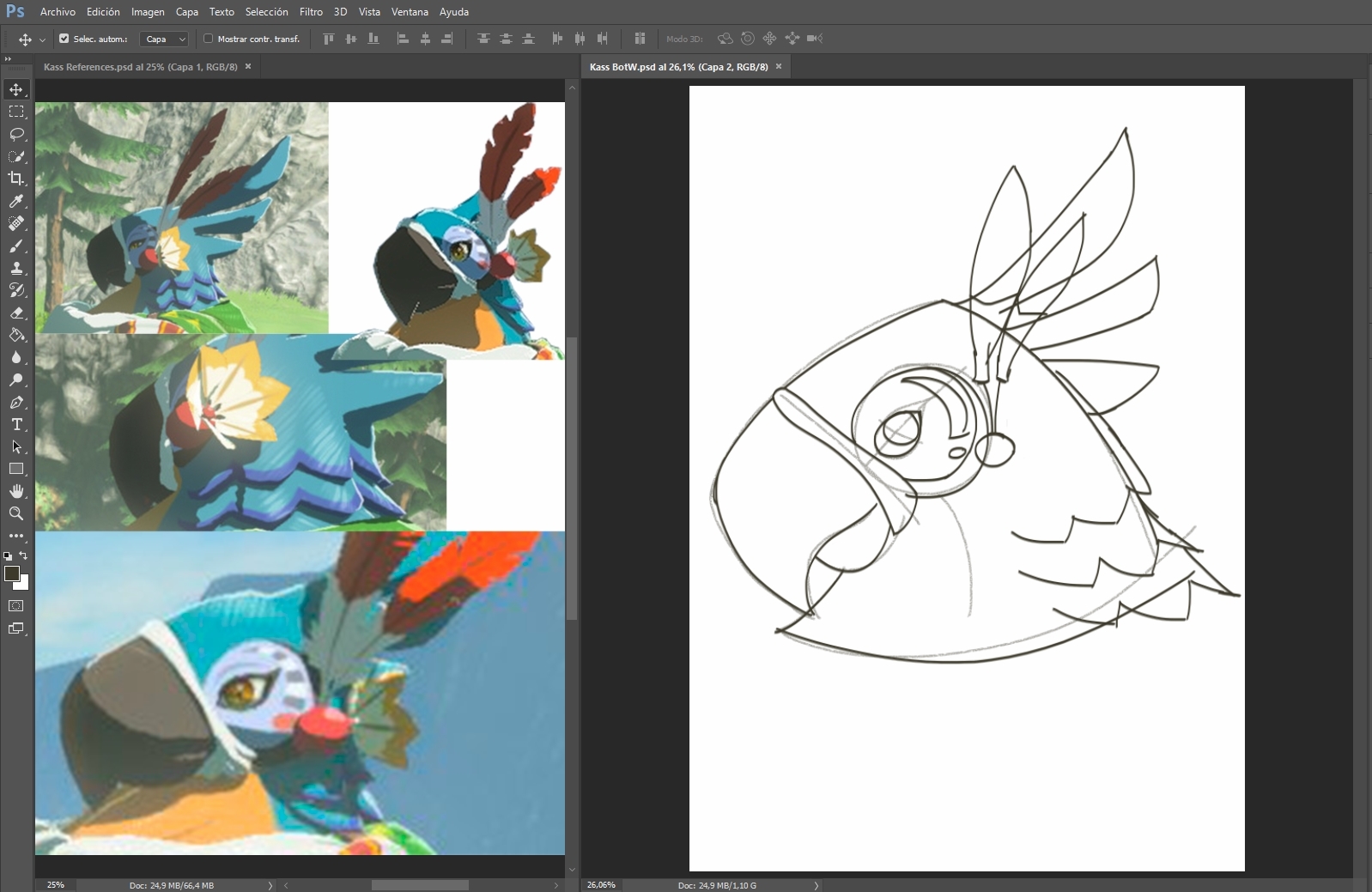Select the Blur tool
Viewport: 1372px width, 892px height.
pos(16,357)
